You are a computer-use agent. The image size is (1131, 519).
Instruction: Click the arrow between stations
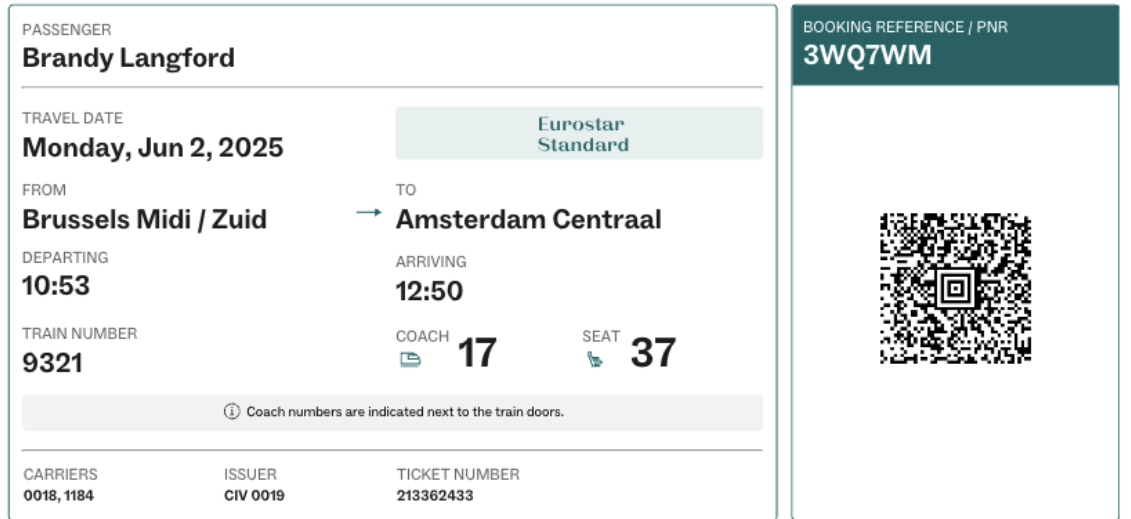pyautogui.click(x=369, y=214)
